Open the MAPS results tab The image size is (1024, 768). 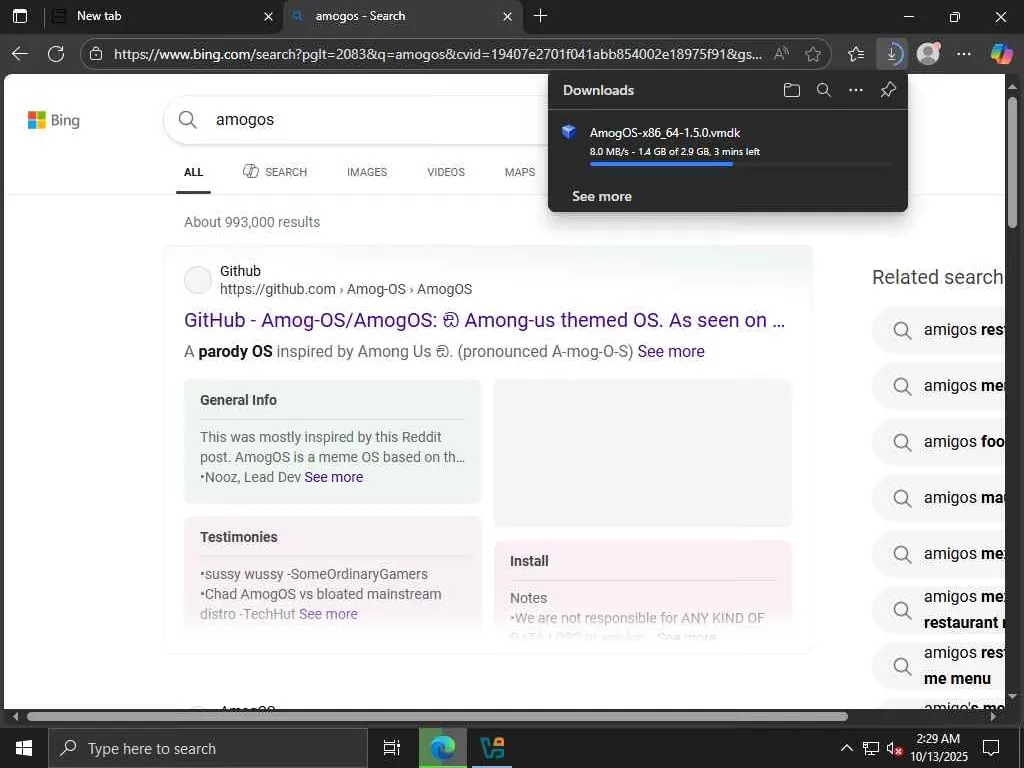[520, 172]
